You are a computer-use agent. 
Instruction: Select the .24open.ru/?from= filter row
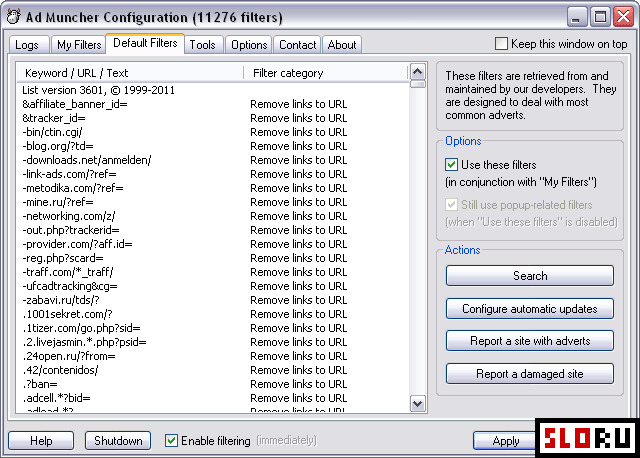click(x=212, y=356)
